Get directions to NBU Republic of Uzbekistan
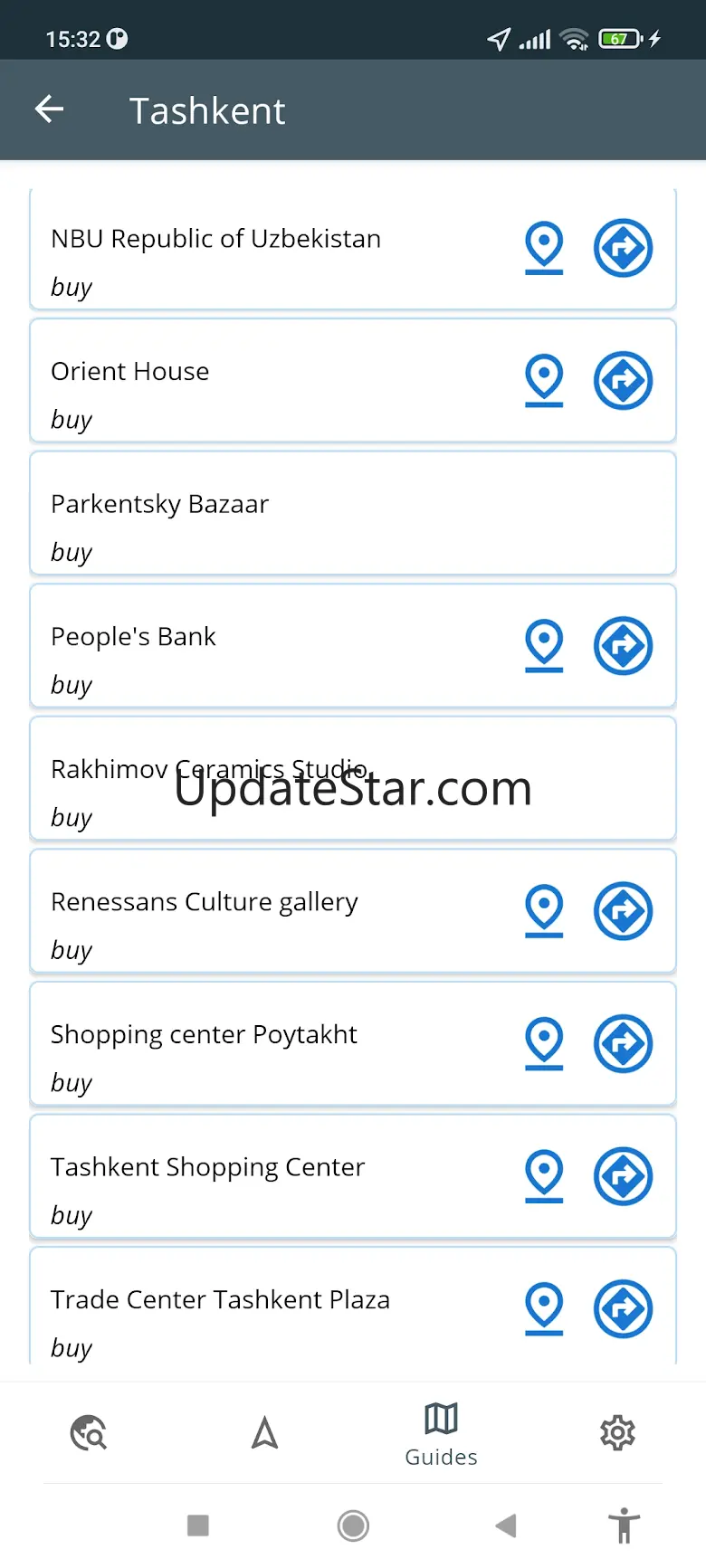 (x=623, y=248)
